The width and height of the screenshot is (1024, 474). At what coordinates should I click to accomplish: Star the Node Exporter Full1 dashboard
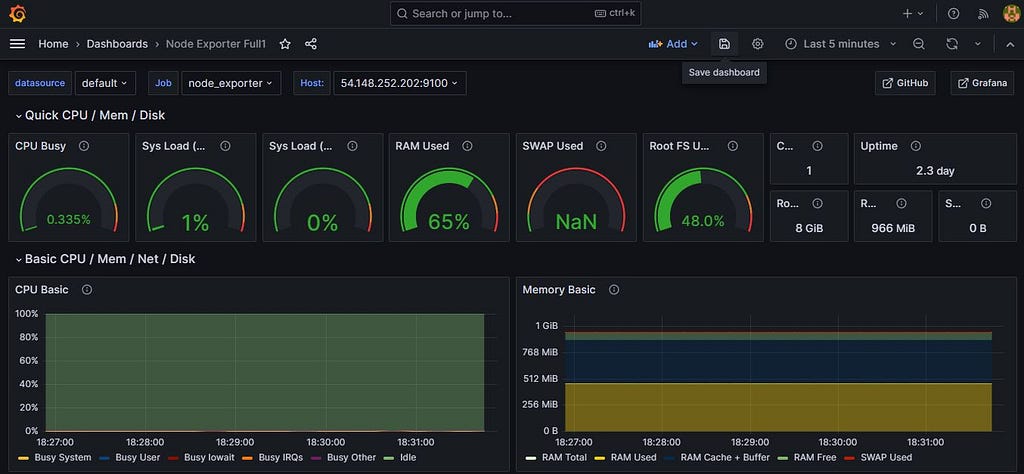285,44
